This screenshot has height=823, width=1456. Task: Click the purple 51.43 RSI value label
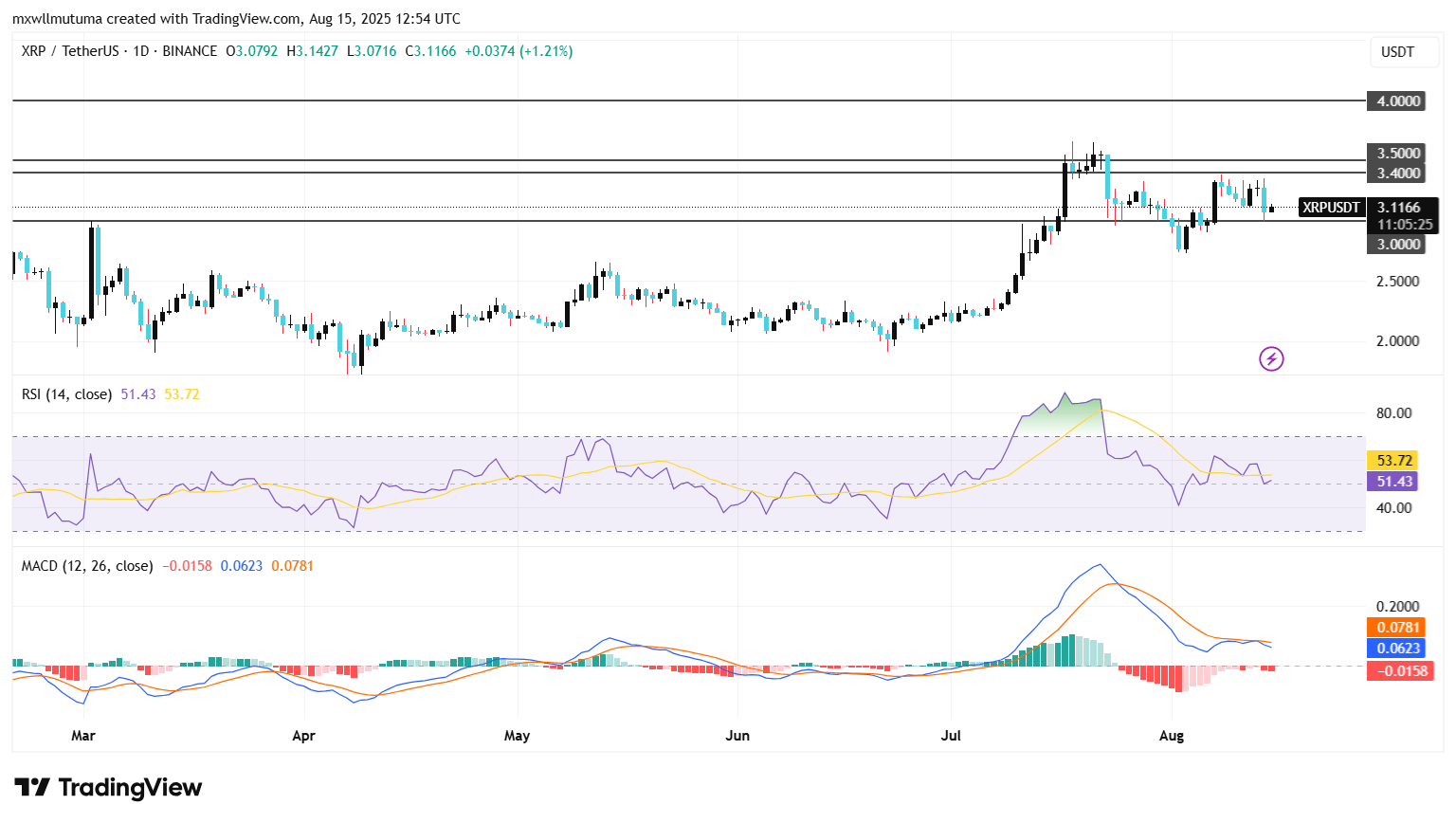point(1392,482)
